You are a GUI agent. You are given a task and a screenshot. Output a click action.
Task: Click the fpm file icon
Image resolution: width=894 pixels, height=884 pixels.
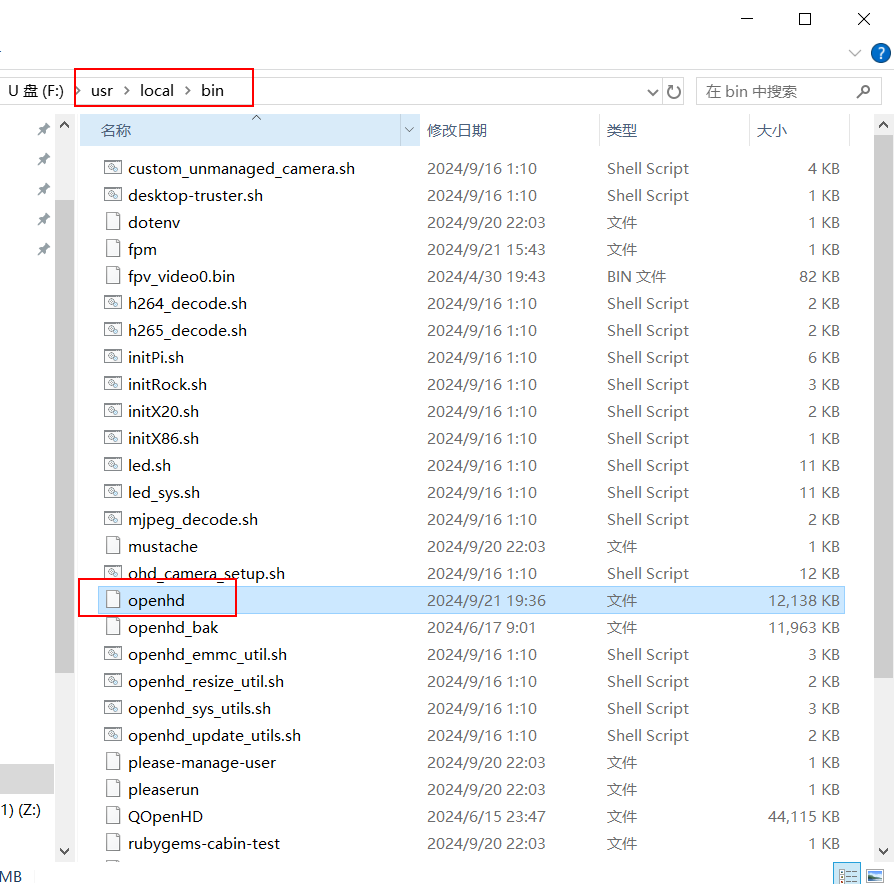coord(113,249)
